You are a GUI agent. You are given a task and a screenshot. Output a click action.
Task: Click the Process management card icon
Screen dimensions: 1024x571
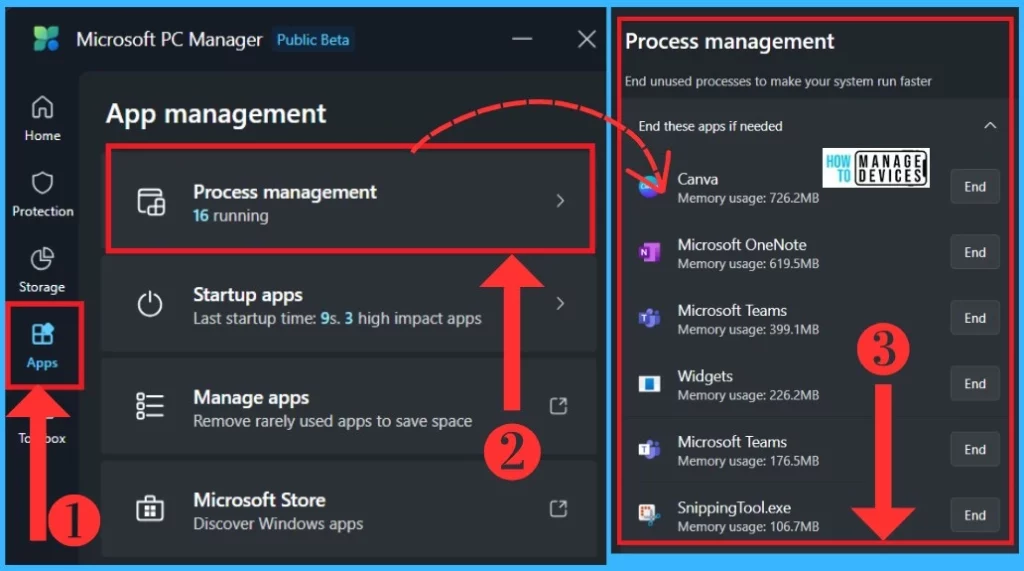(151, 201)
